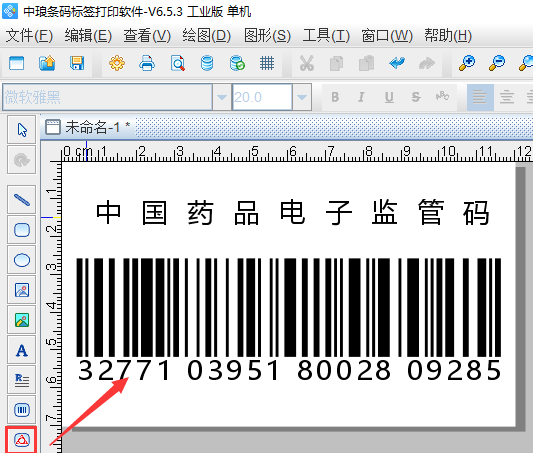Open the 工具(T) menu
Screen dimensions: 533x453
pyautogui.click(x=326, y=36)
